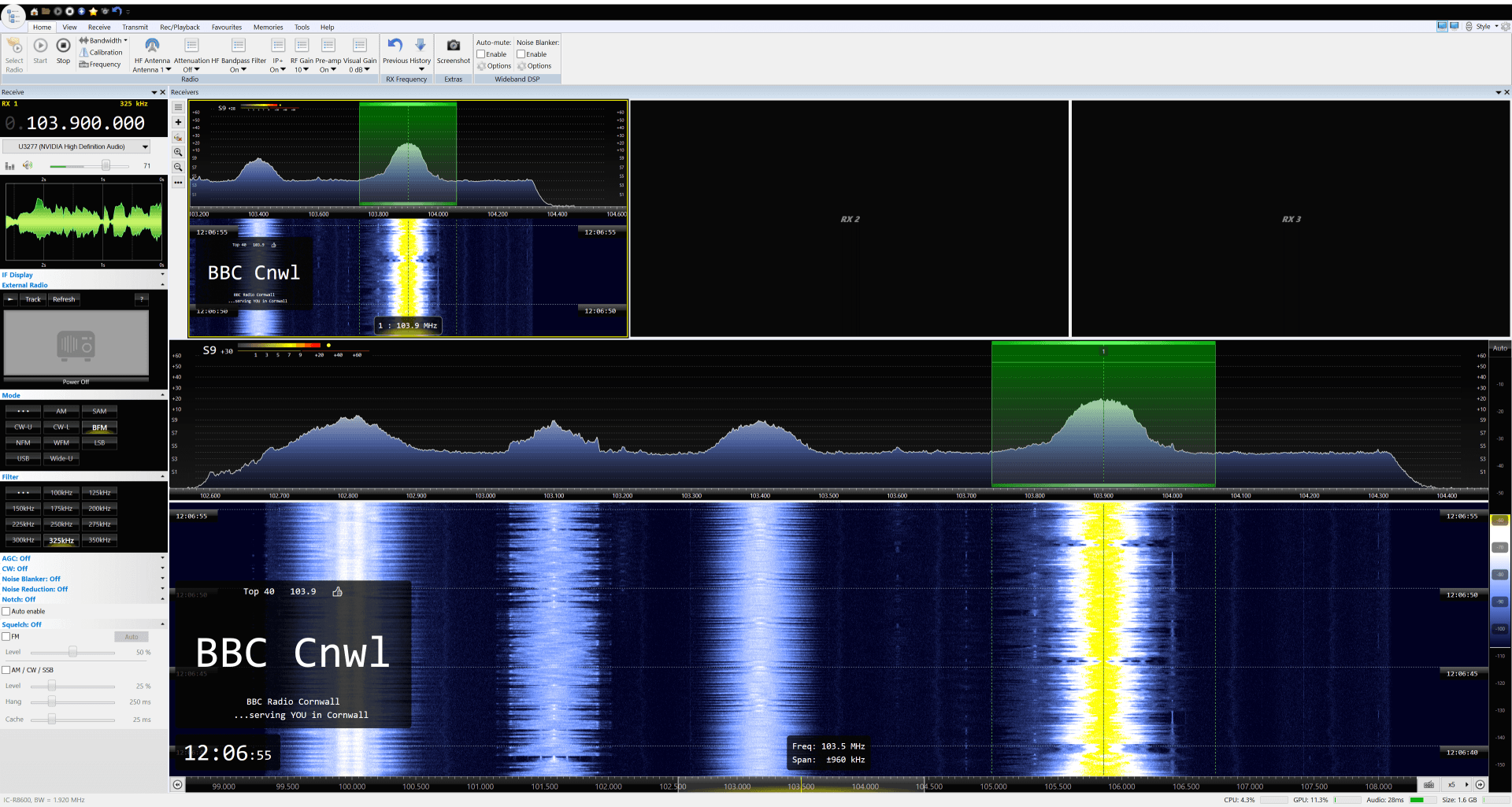This screenshot has height=807, width=1512.
Task: Take a spectrum Screenshot
Action: point(453,51)
